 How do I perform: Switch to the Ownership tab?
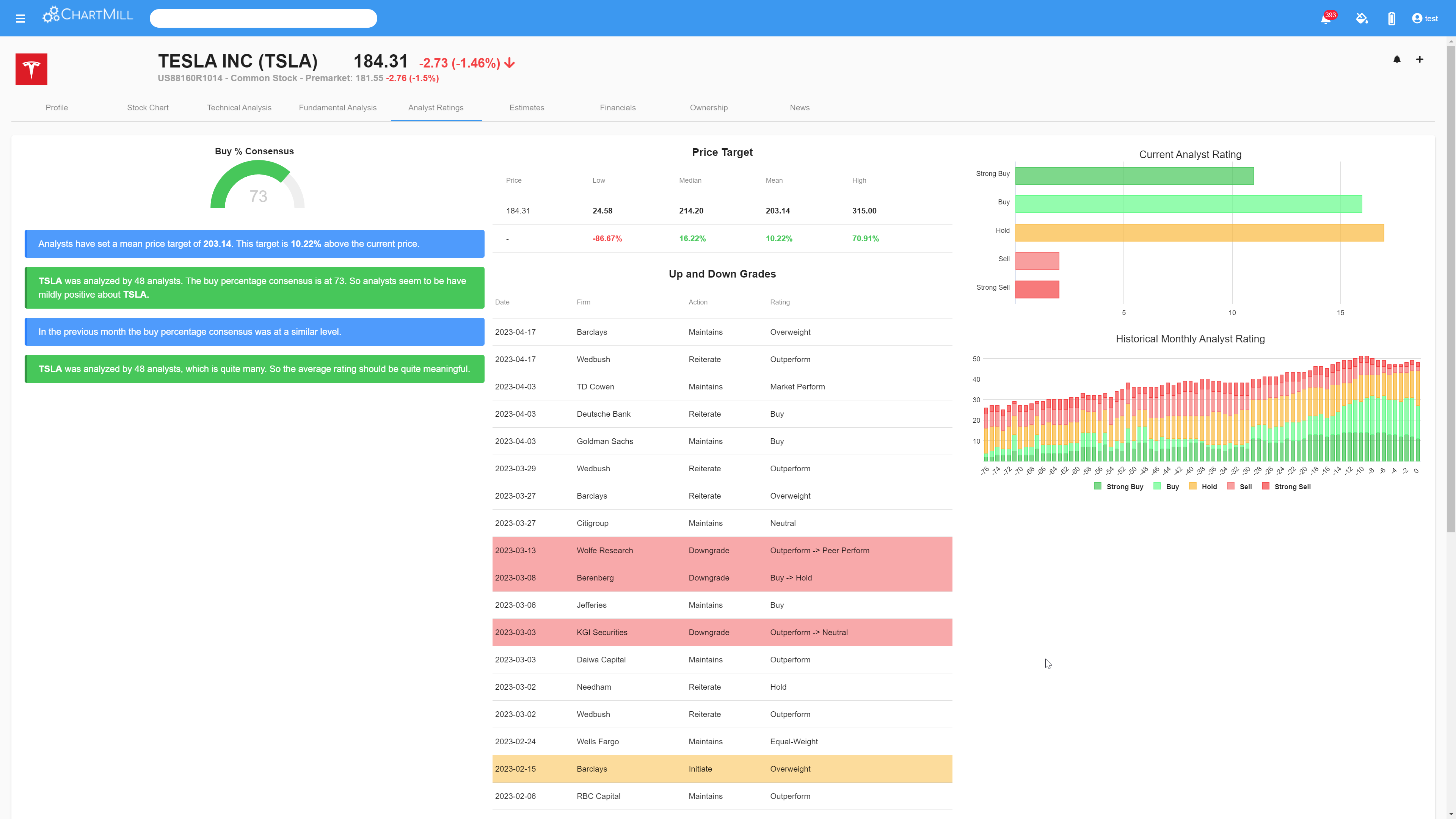tap(709, 107)
